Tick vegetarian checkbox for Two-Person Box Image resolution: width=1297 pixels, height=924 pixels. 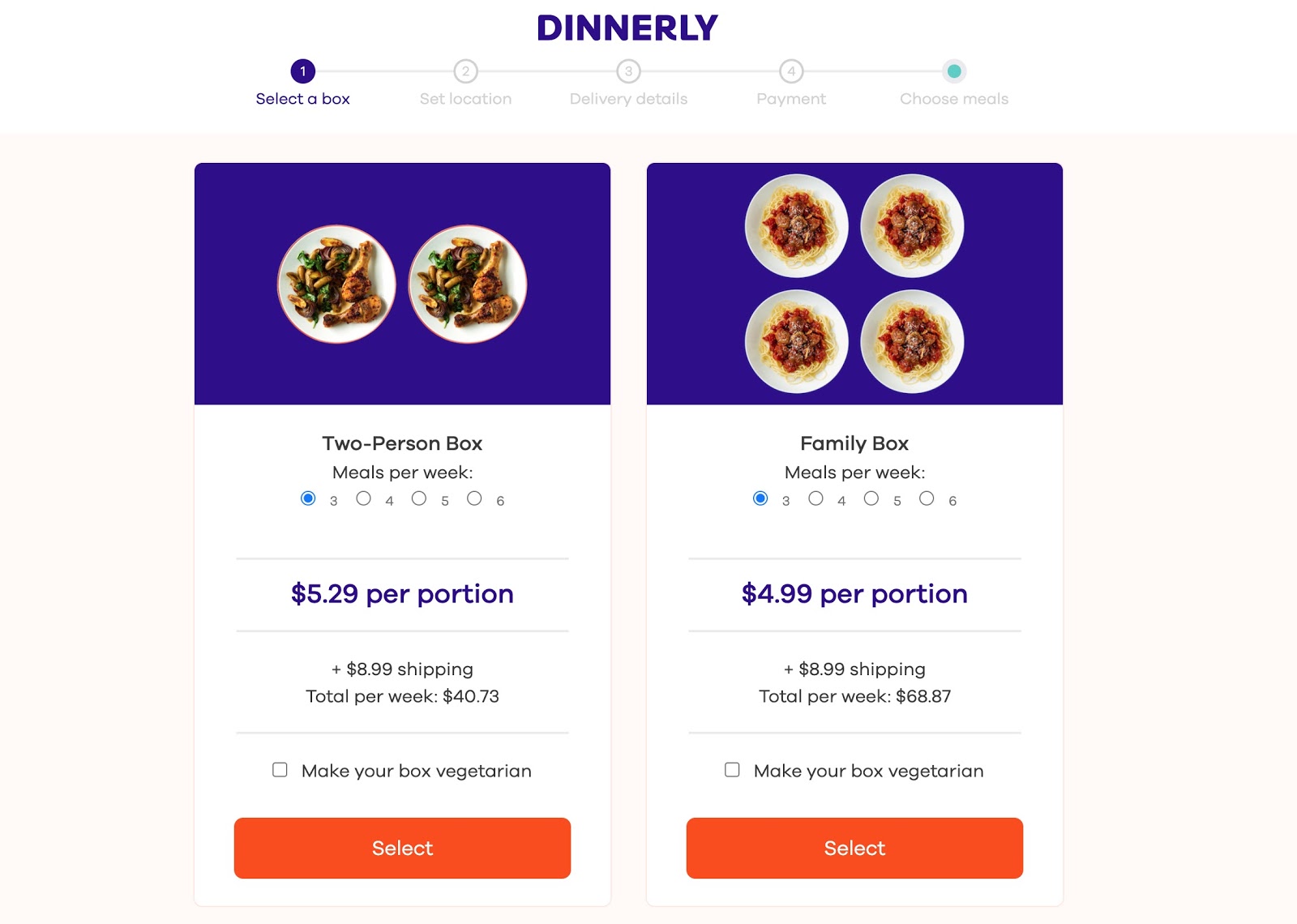pyautogui.click(x=280, y=770)
